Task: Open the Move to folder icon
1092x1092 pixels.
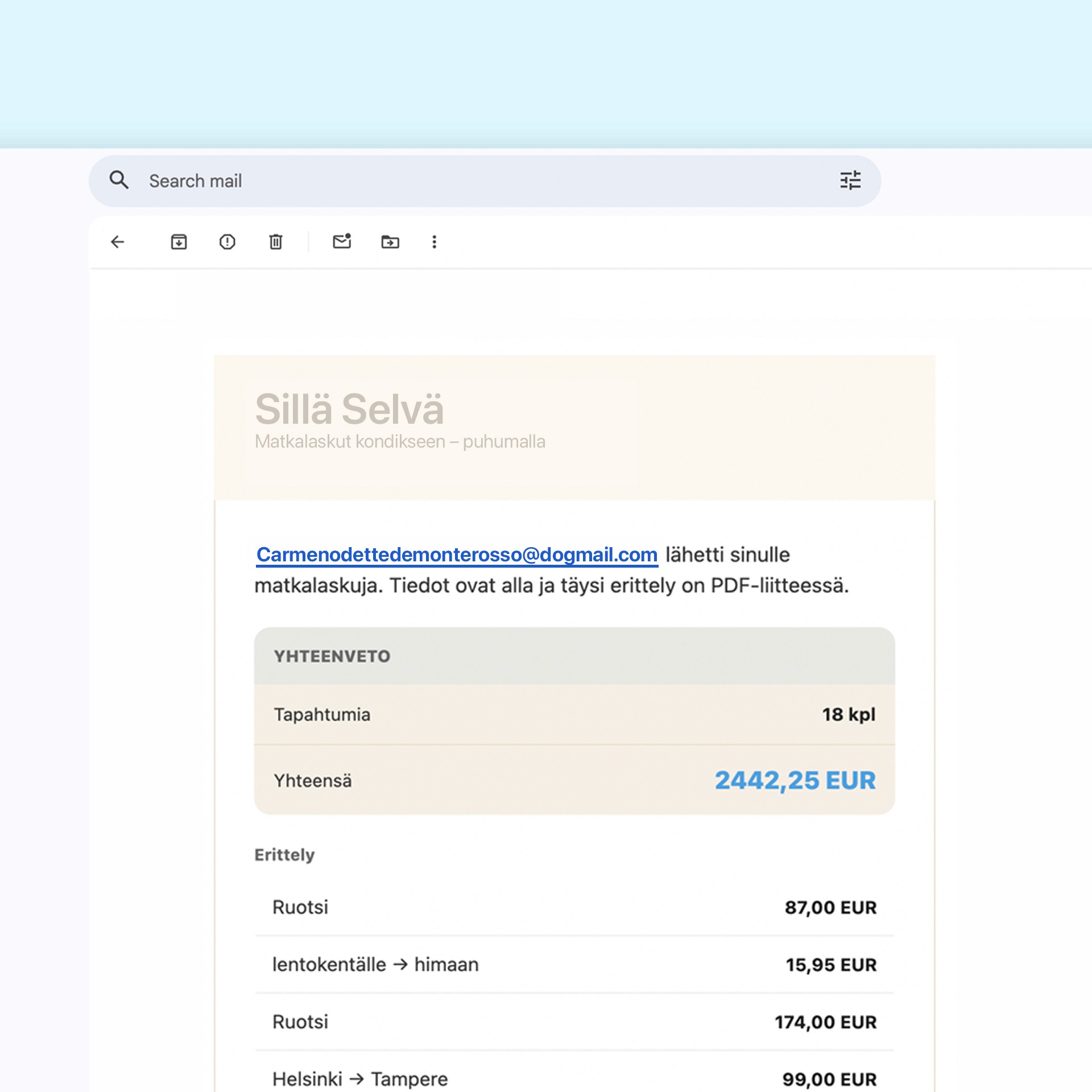Action: coord(390,242)
